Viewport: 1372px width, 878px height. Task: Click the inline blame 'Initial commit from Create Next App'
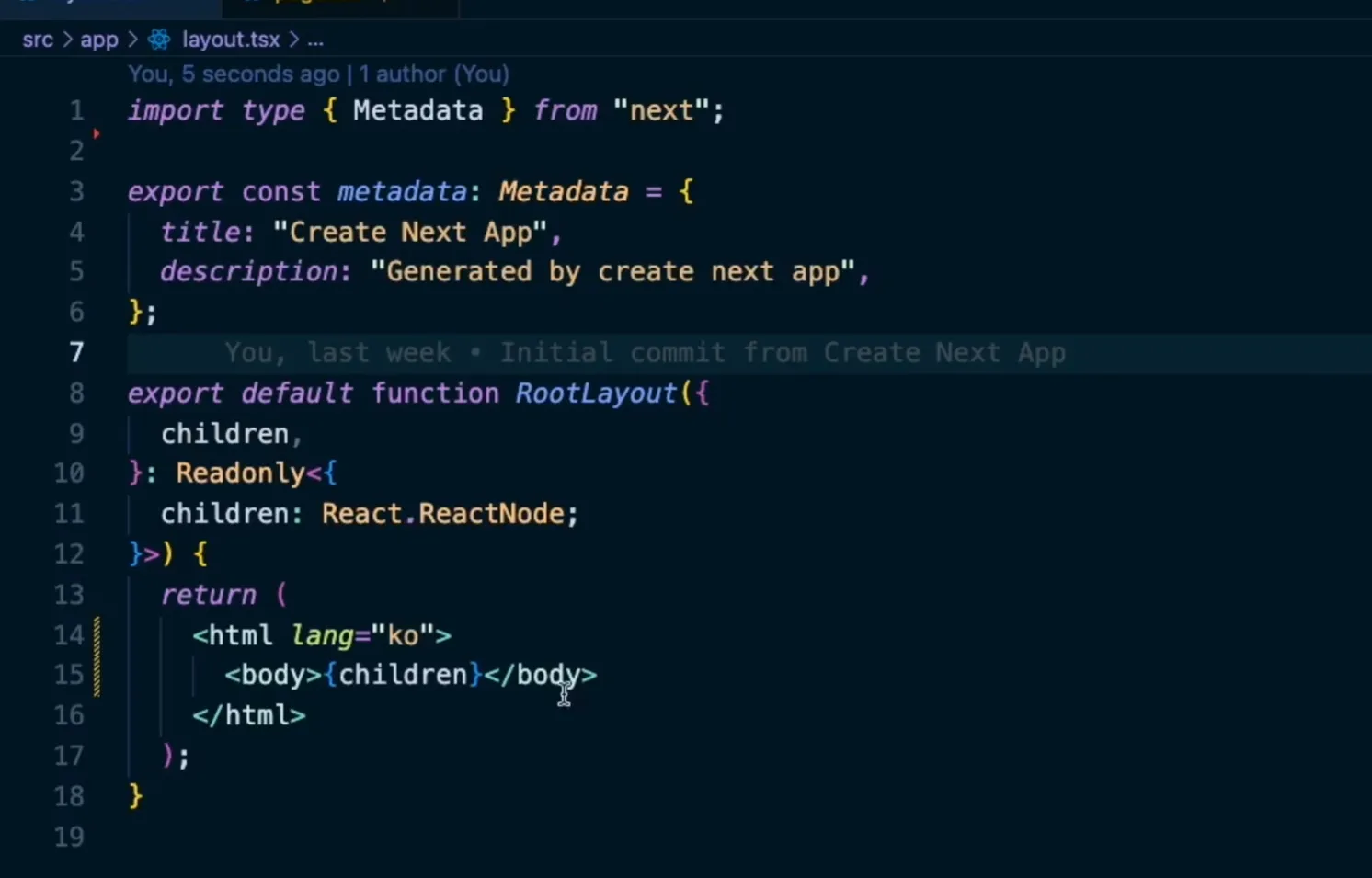[x=783, y=352]
